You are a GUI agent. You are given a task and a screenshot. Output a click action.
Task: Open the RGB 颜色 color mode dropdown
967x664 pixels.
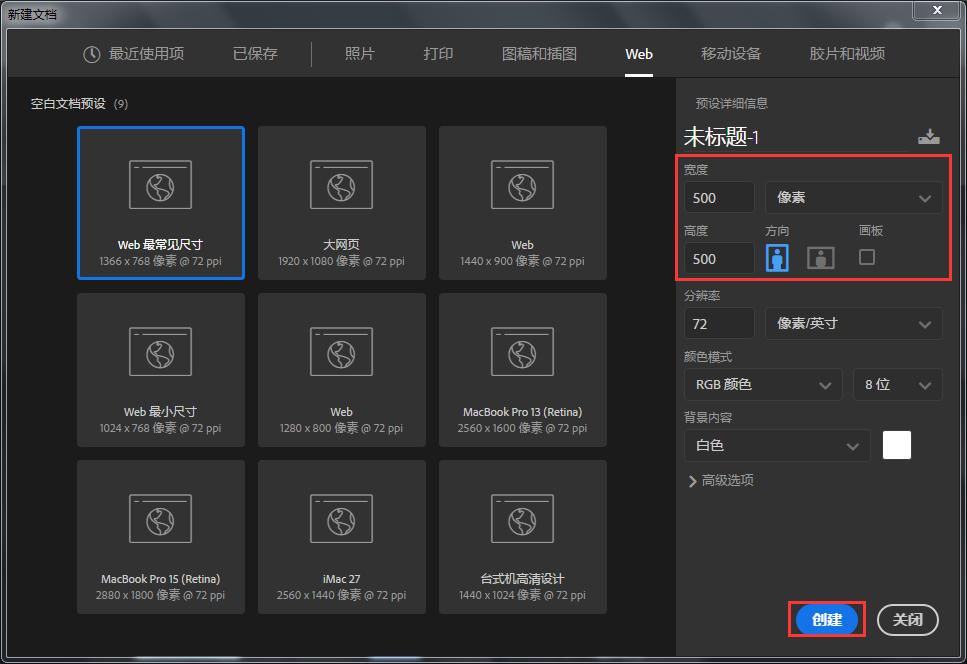coord(762,384)
